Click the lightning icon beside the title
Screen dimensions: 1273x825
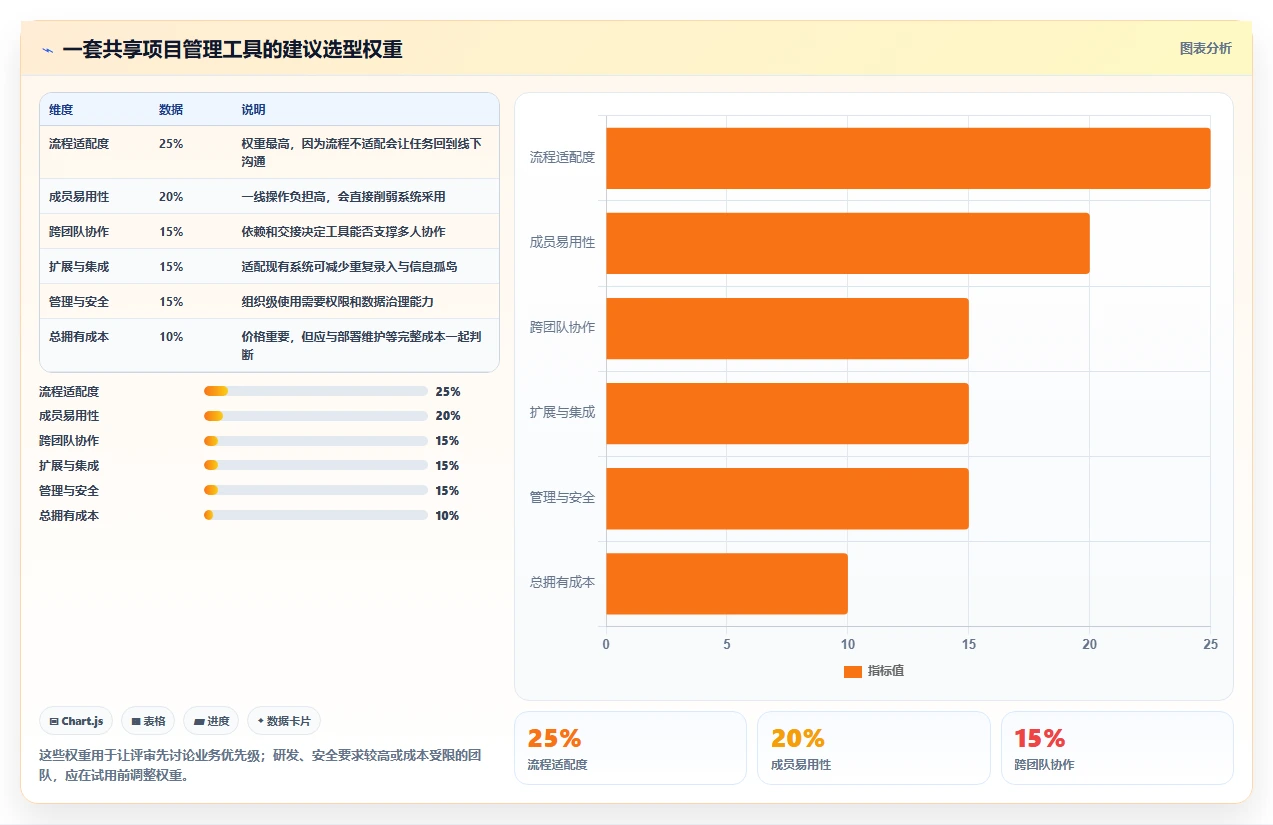(x=47, y=49)
